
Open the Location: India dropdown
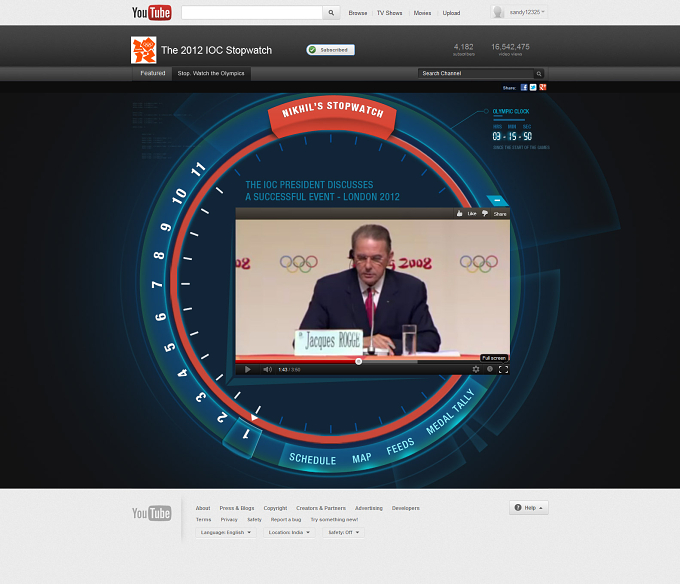pyautogui.click(x=289, y=532)
